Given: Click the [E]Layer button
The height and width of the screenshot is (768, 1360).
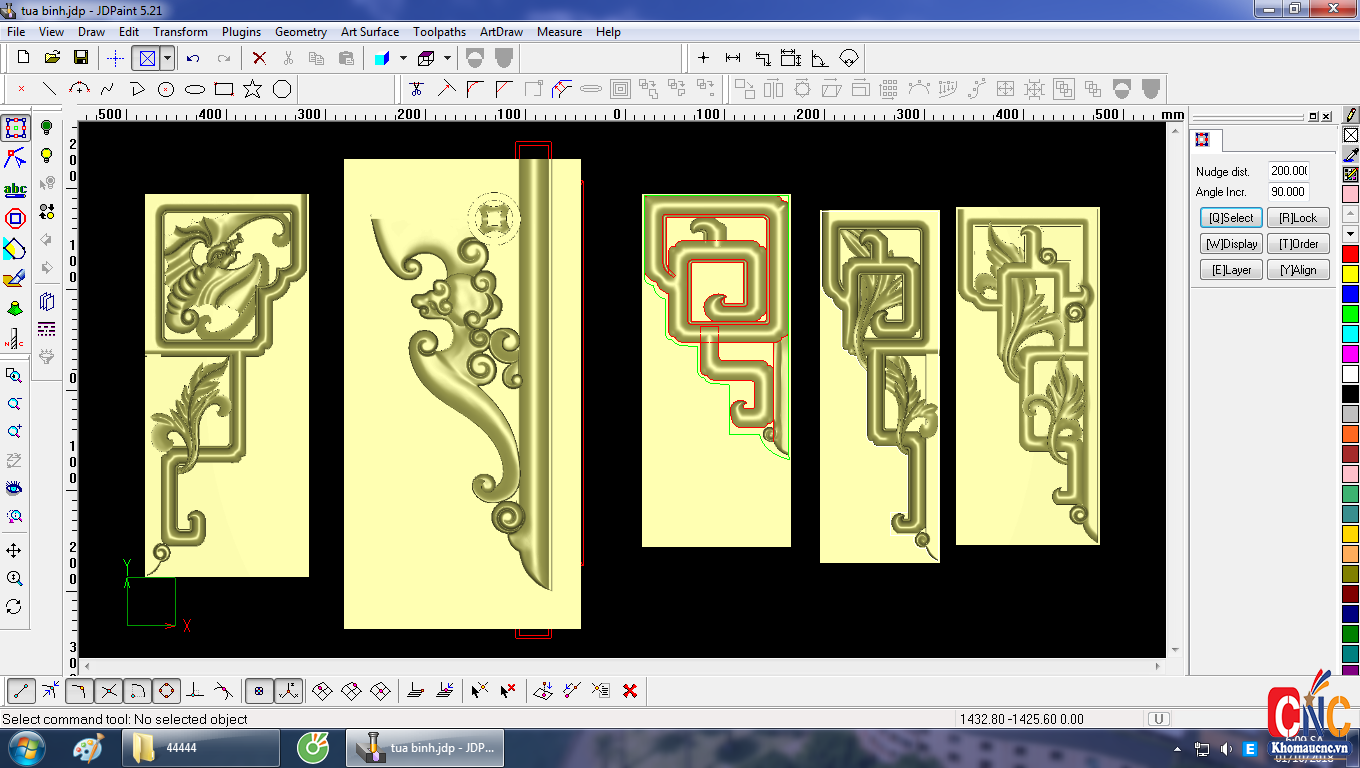Looking at the screenshot, I should (1231, 270).
